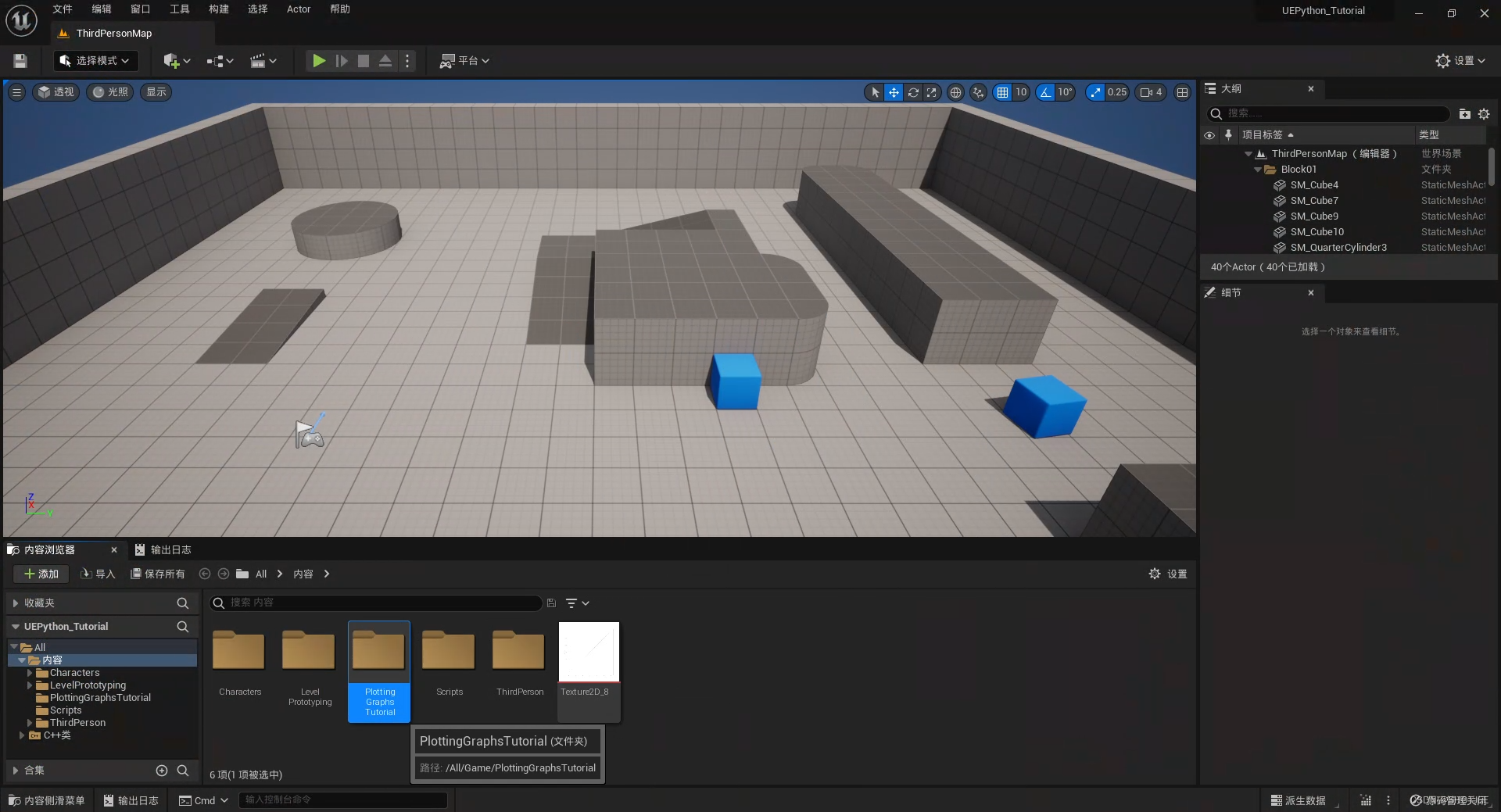Click the Add (添加) button in Content Browser

(41, 574)
